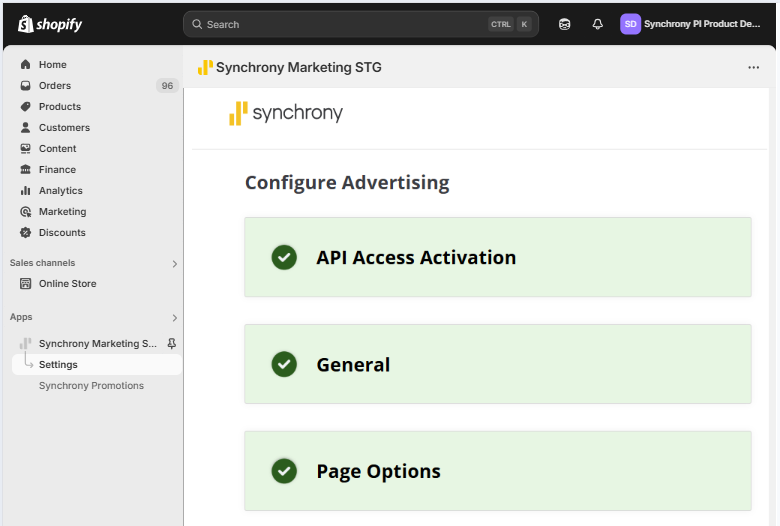The image size is (780, 526).
Task: Click the Shopify logo
Action: (50, 24)
